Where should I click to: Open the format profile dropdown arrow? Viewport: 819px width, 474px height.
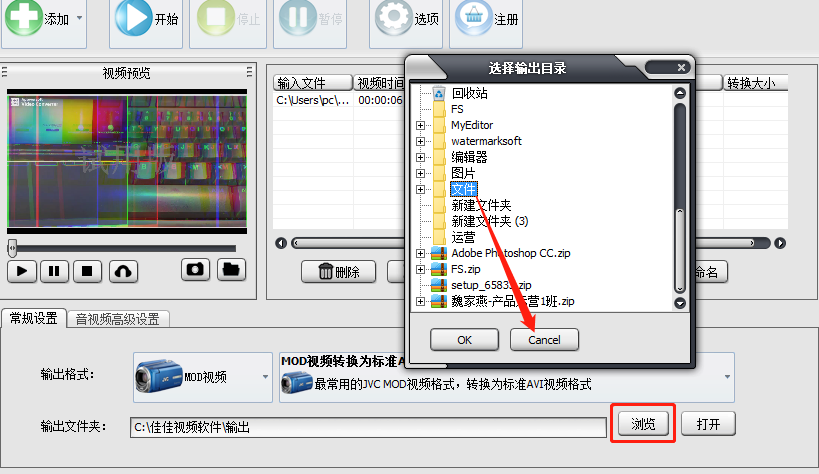[727, 376]
